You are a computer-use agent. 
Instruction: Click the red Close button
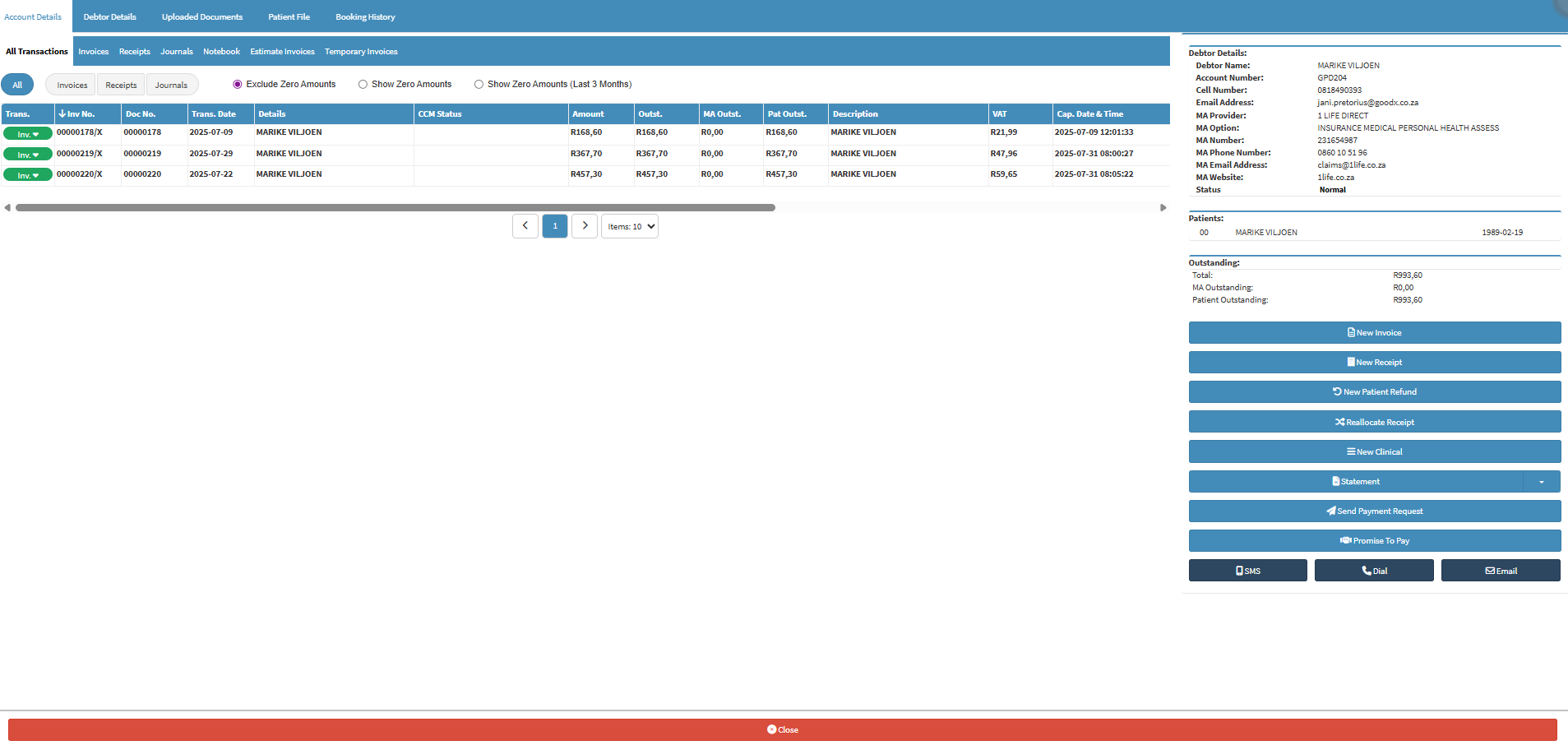point(782,730)
